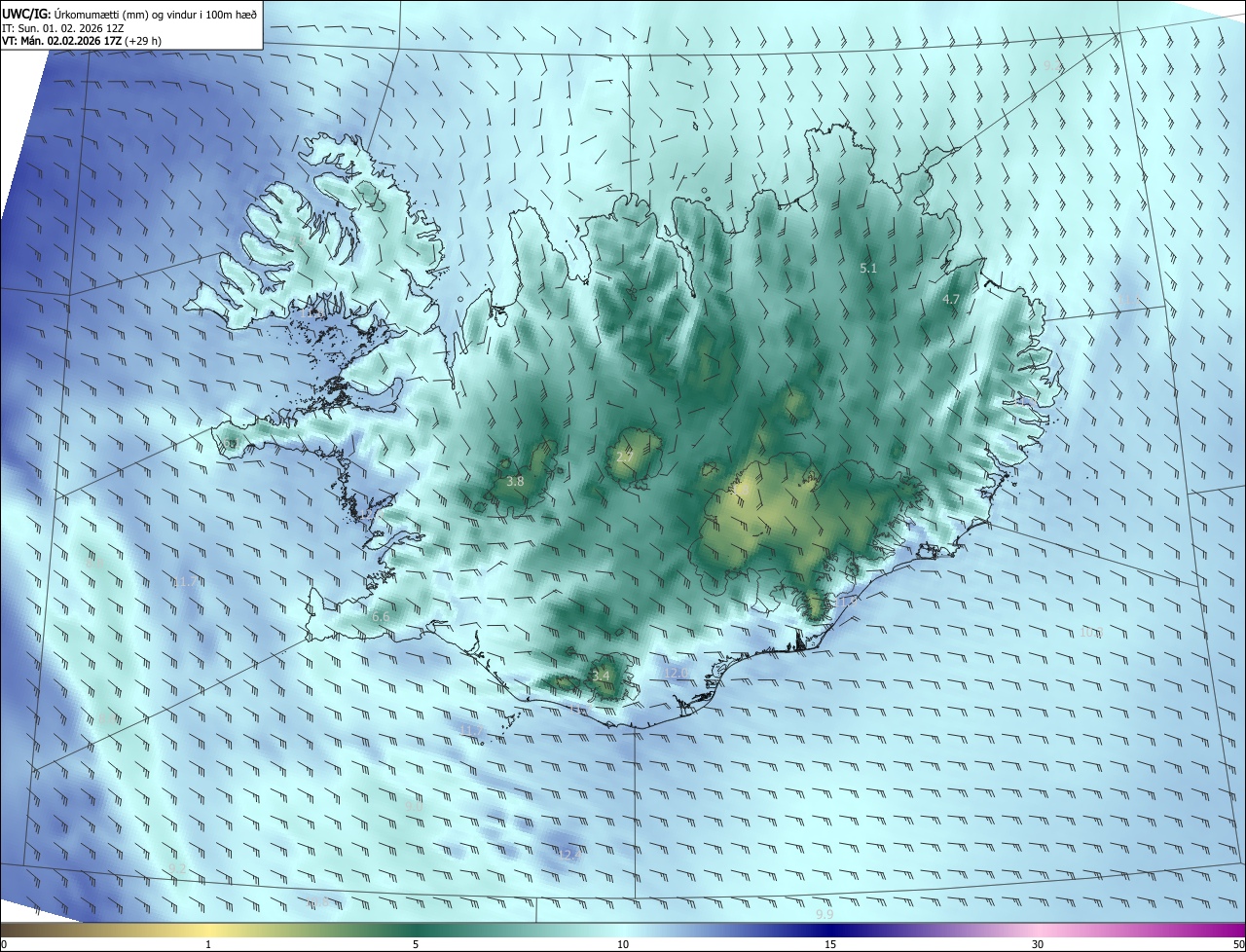Click the color bar tick label '50'
Image resolution: width=1246 pixels, height=952 pixels.
click(1238, 944)
